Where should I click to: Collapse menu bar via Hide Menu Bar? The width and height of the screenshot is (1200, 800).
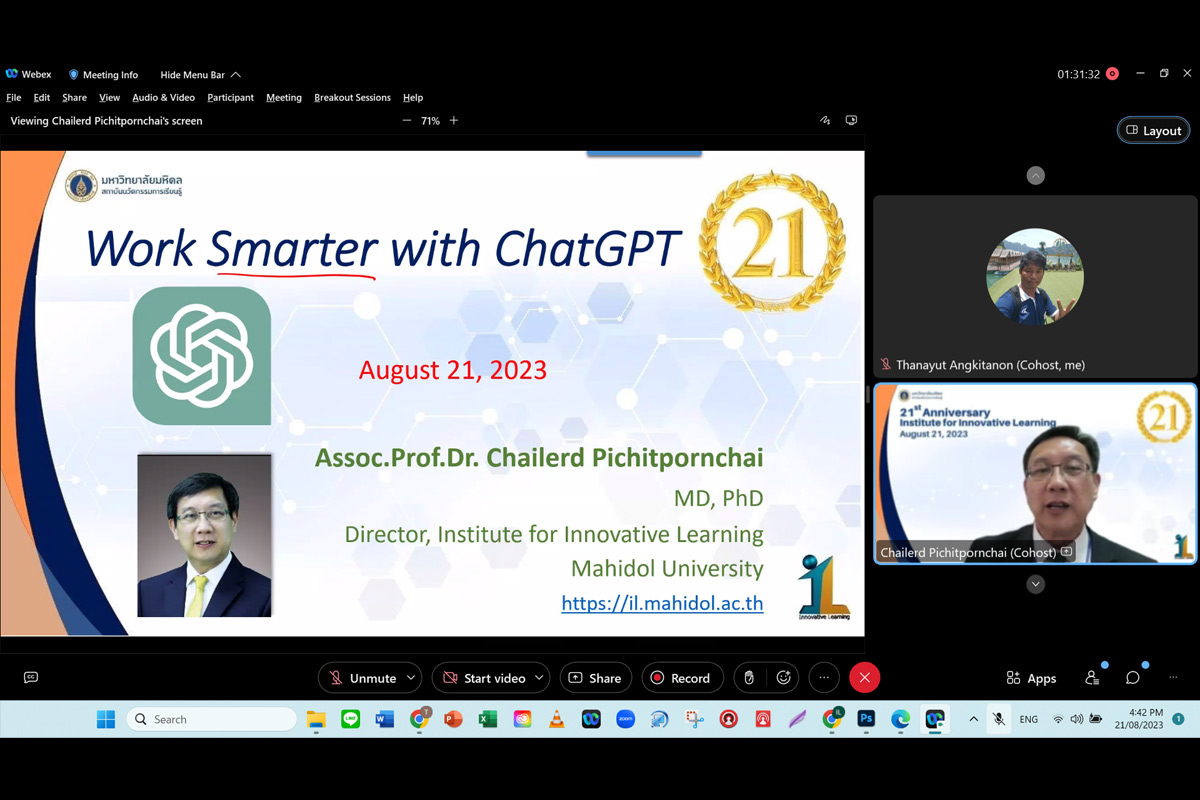pos(200,75)
